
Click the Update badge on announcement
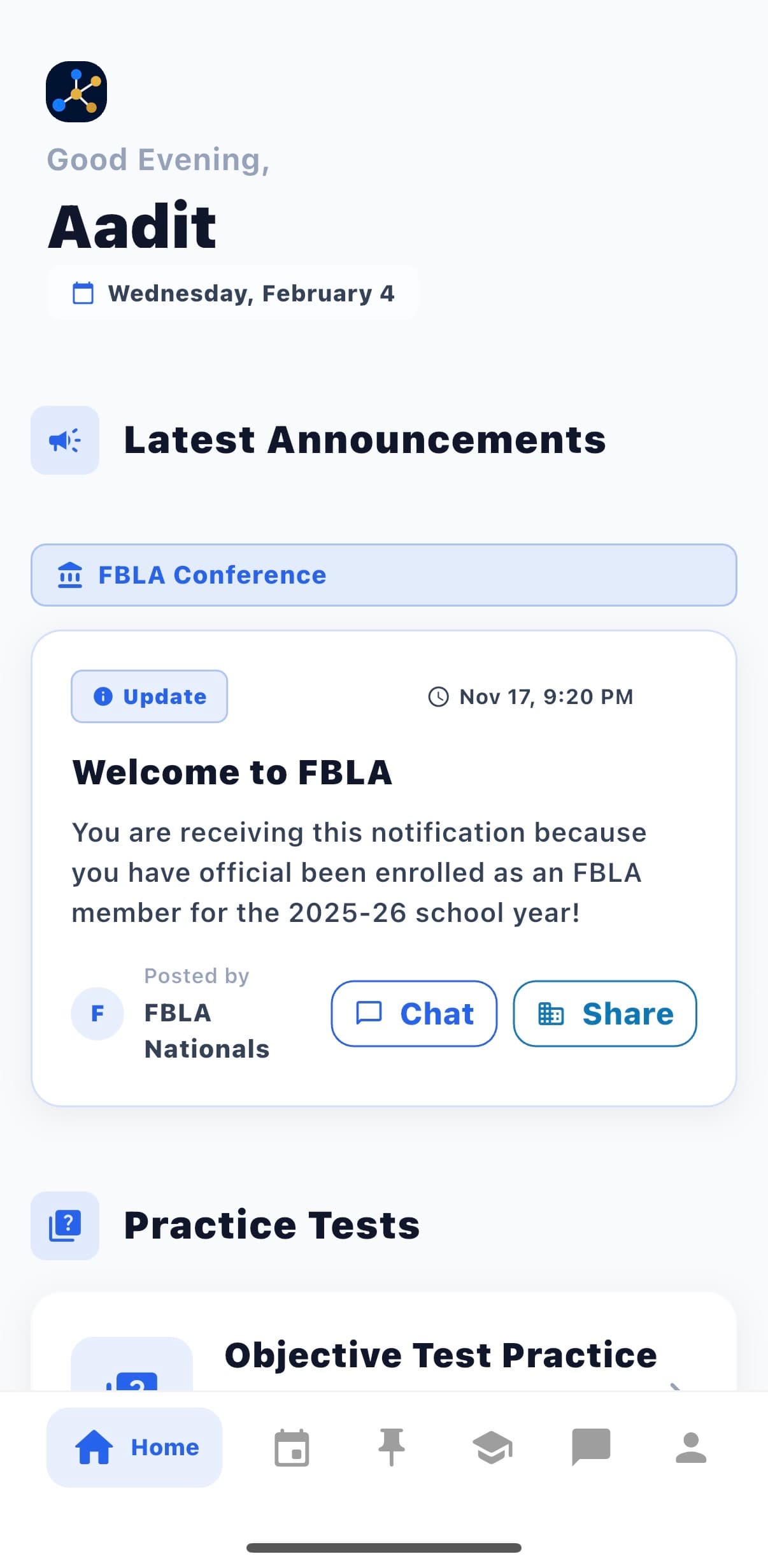click(x=149, y=696)
